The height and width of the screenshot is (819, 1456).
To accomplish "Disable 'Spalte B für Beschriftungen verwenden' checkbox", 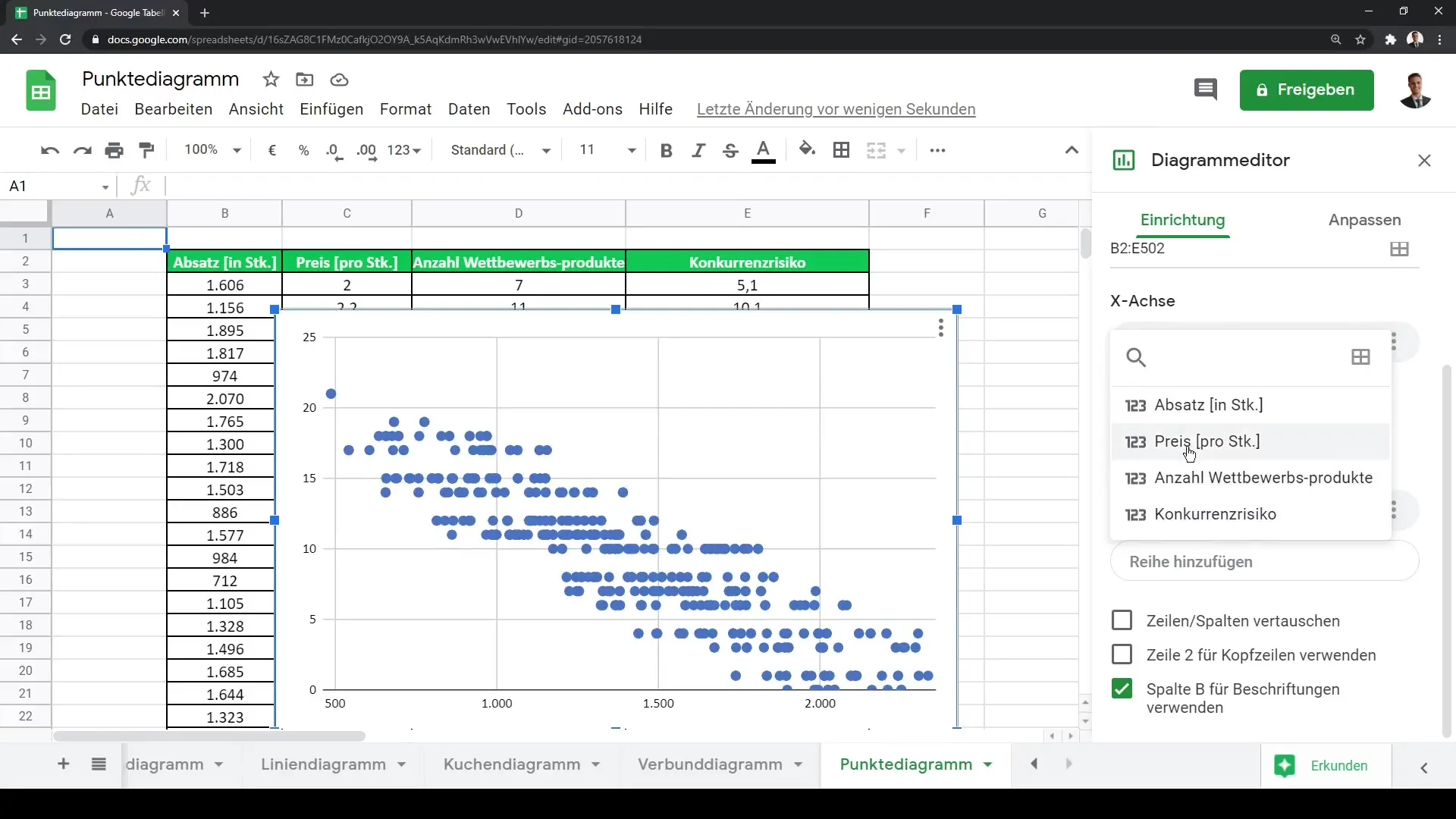I will pos(1122,689).
